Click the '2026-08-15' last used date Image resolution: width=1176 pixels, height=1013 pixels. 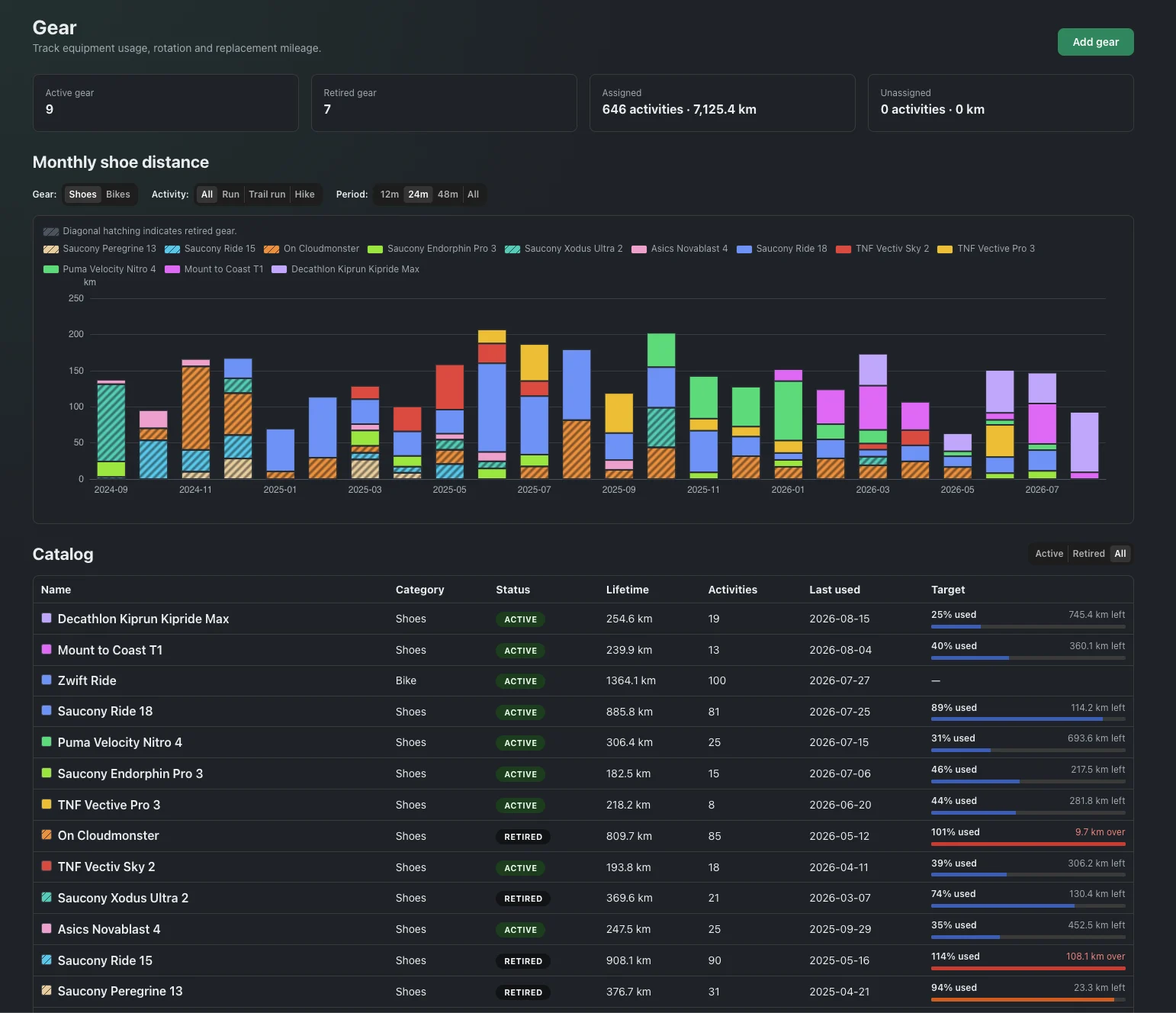pos(839,619)
